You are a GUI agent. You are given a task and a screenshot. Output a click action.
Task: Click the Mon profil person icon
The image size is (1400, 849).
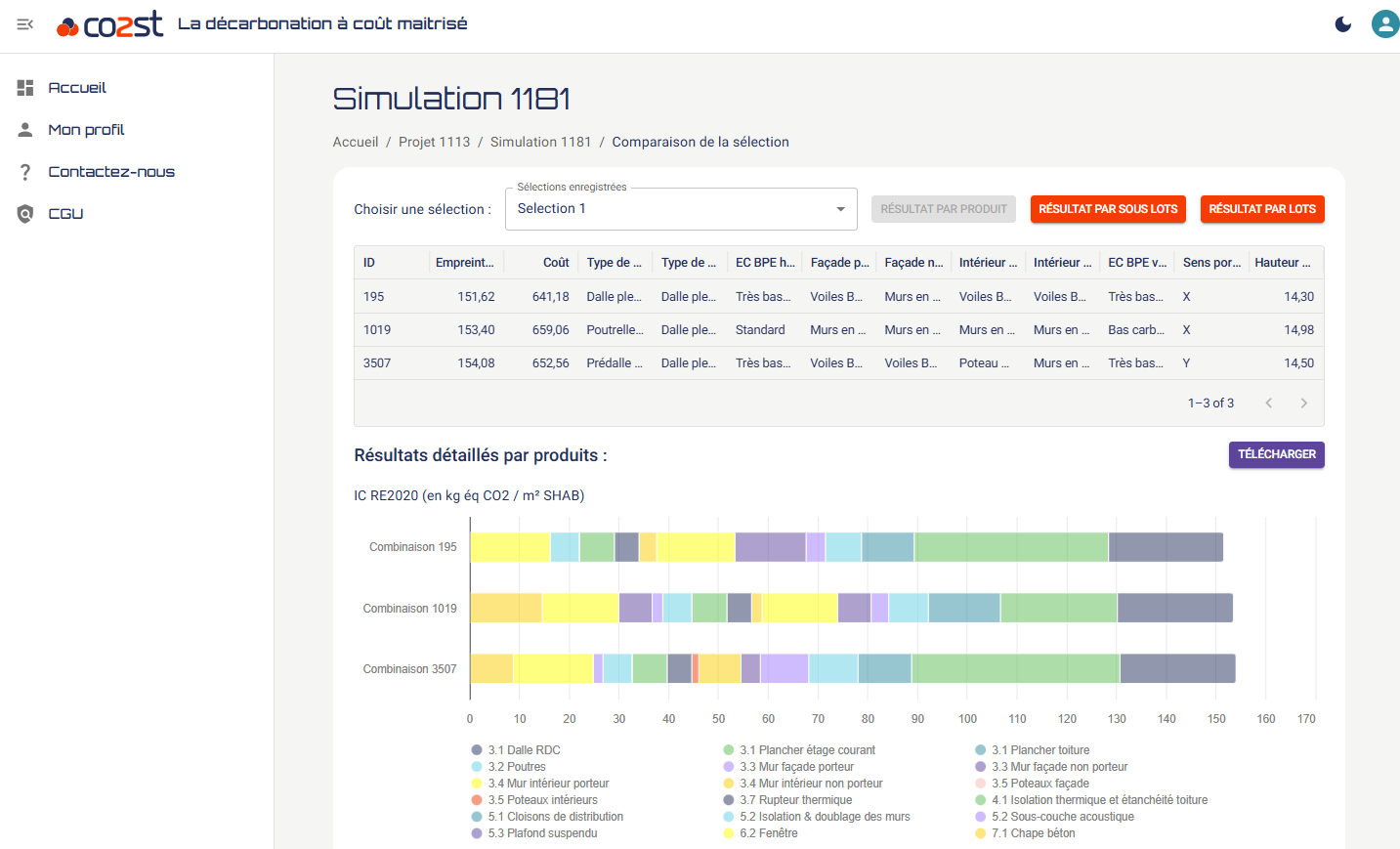25,130
